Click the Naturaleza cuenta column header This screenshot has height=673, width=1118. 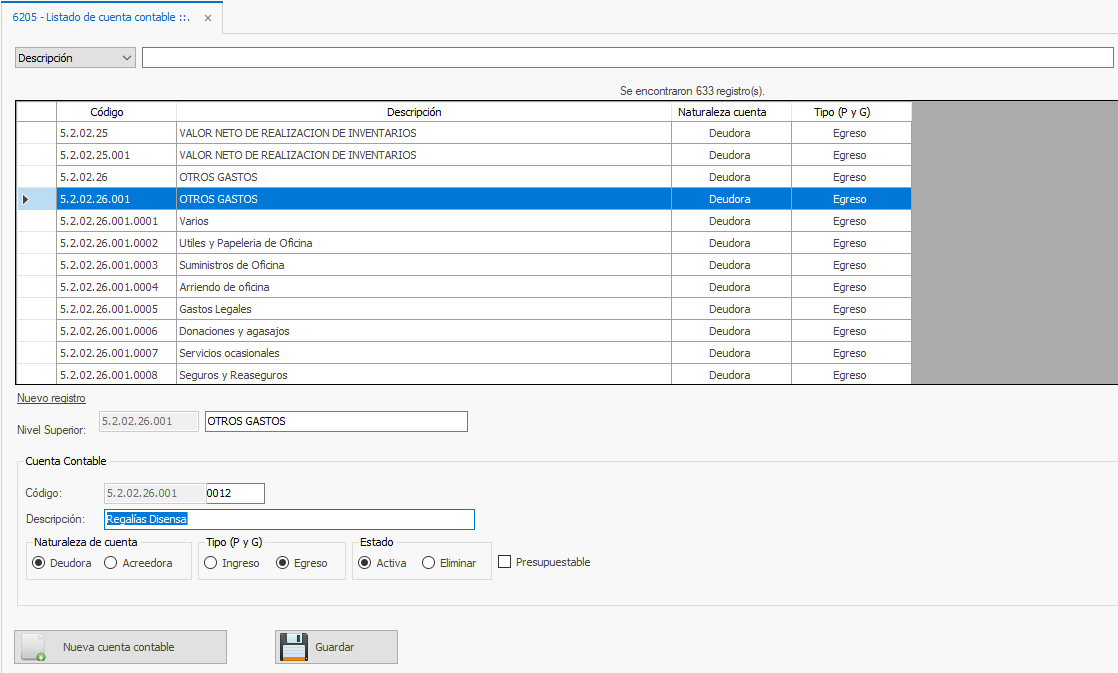point(730,112)
